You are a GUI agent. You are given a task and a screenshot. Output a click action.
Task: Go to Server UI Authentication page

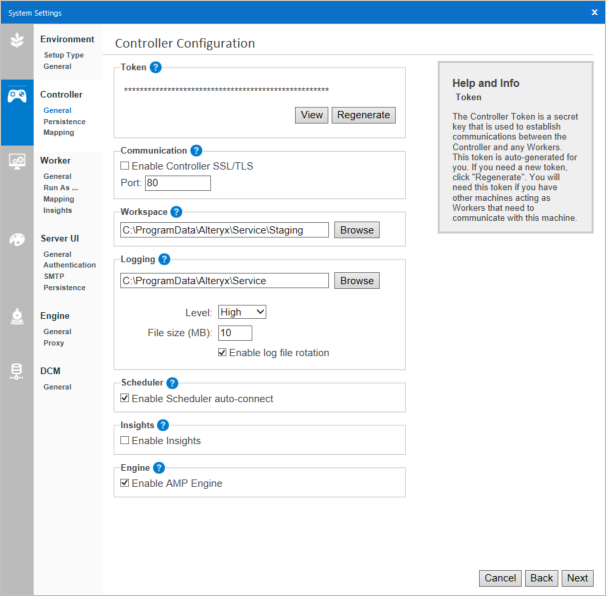[x=69, y=265]
